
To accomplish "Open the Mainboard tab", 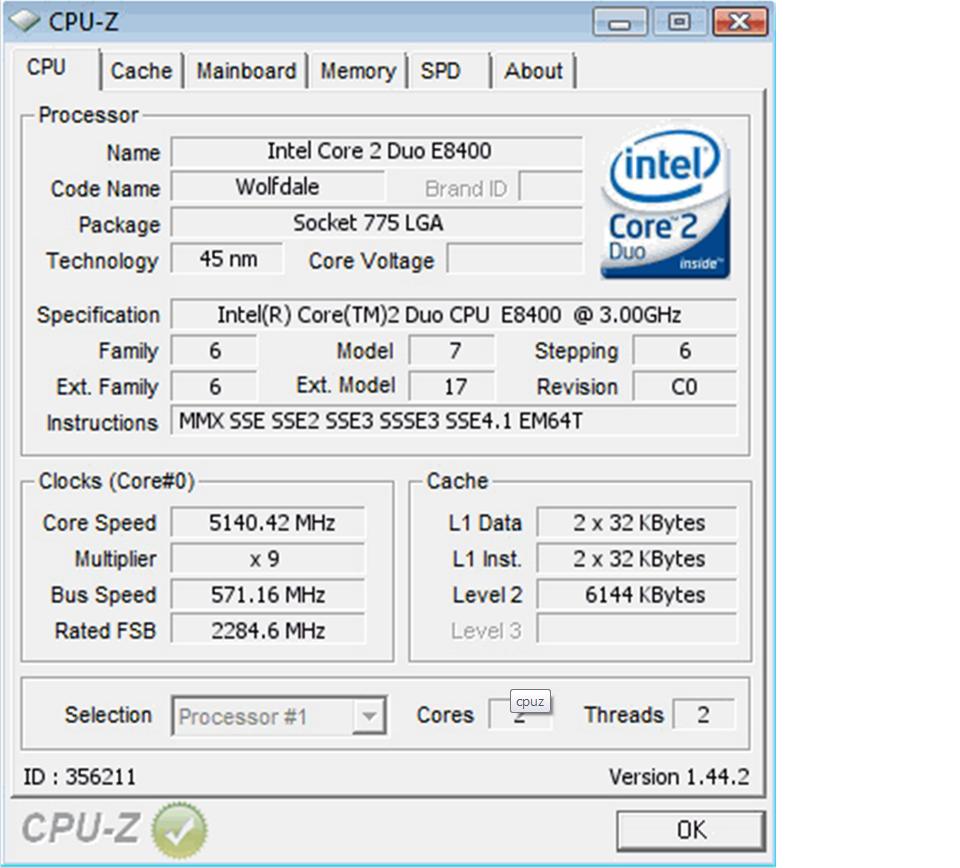I will tap(246, 71).
